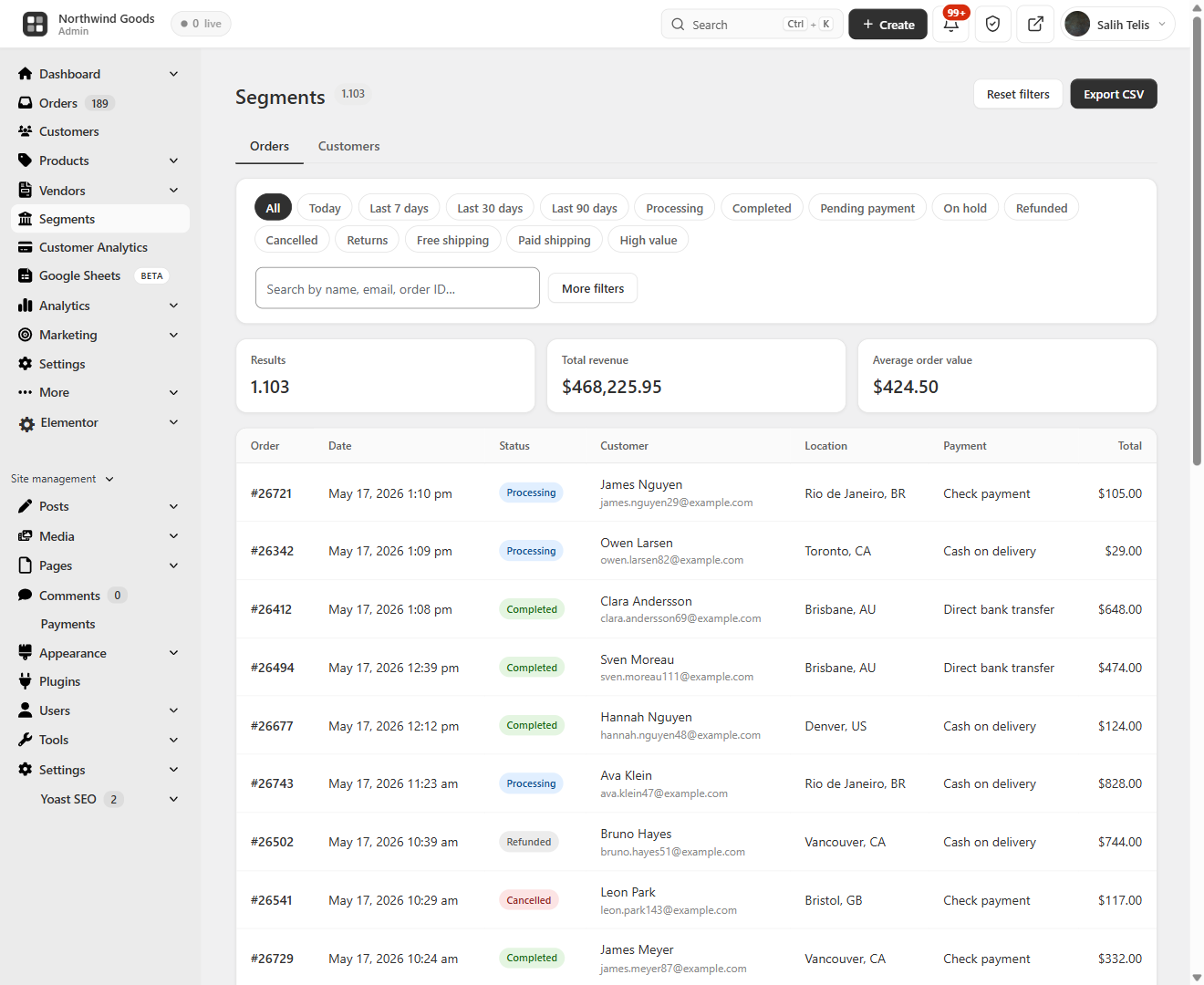Switch to the Customers tab

click(348, 146)
